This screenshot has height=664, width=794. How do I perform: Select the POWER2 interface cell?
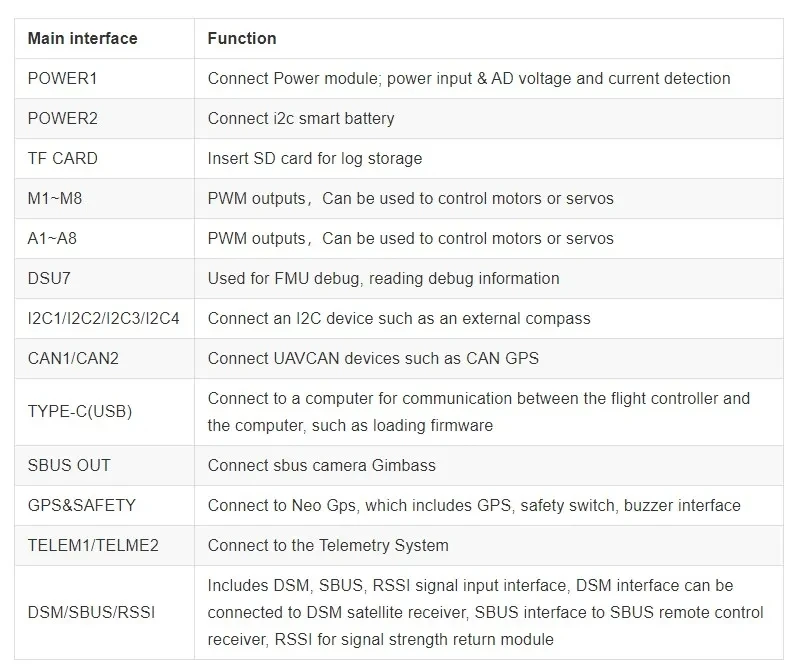[63, 118]
